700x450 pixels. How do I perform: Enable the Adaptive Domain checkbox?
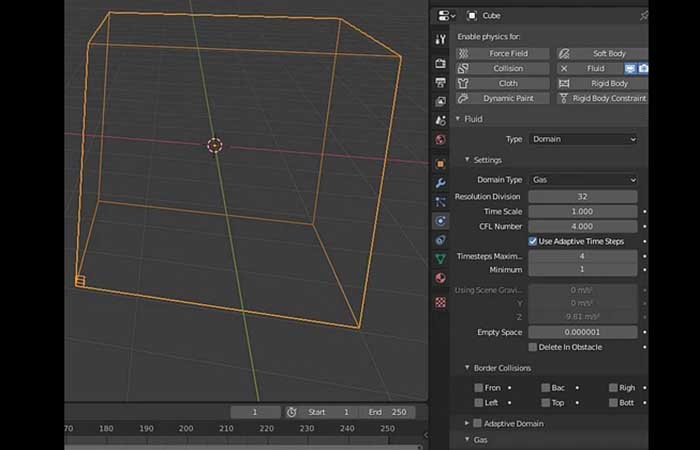[x=478, y=423]
